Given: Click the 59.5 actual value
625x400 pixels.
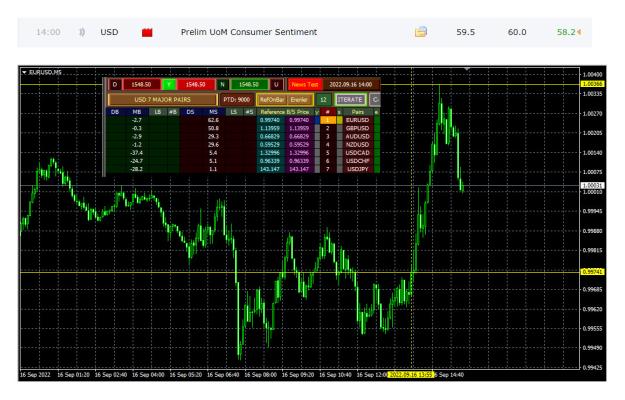Looking at the screenshot, I should [x=466, y=32].
